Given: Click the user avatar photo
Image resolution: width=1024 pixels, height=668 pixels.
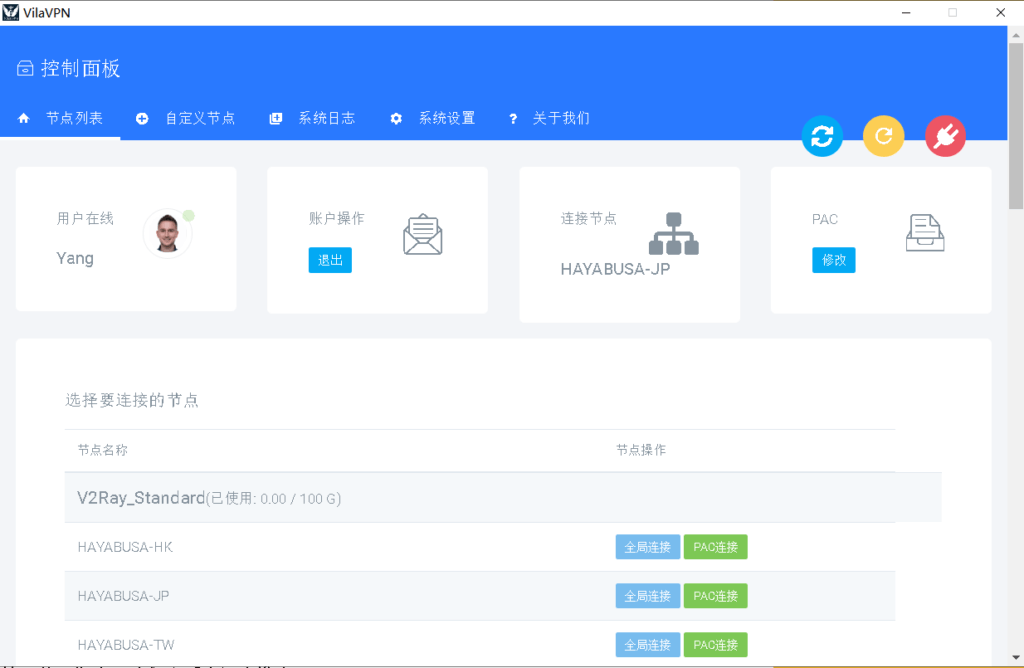Looking at the screenshot, I should click(x=168, y=233).
